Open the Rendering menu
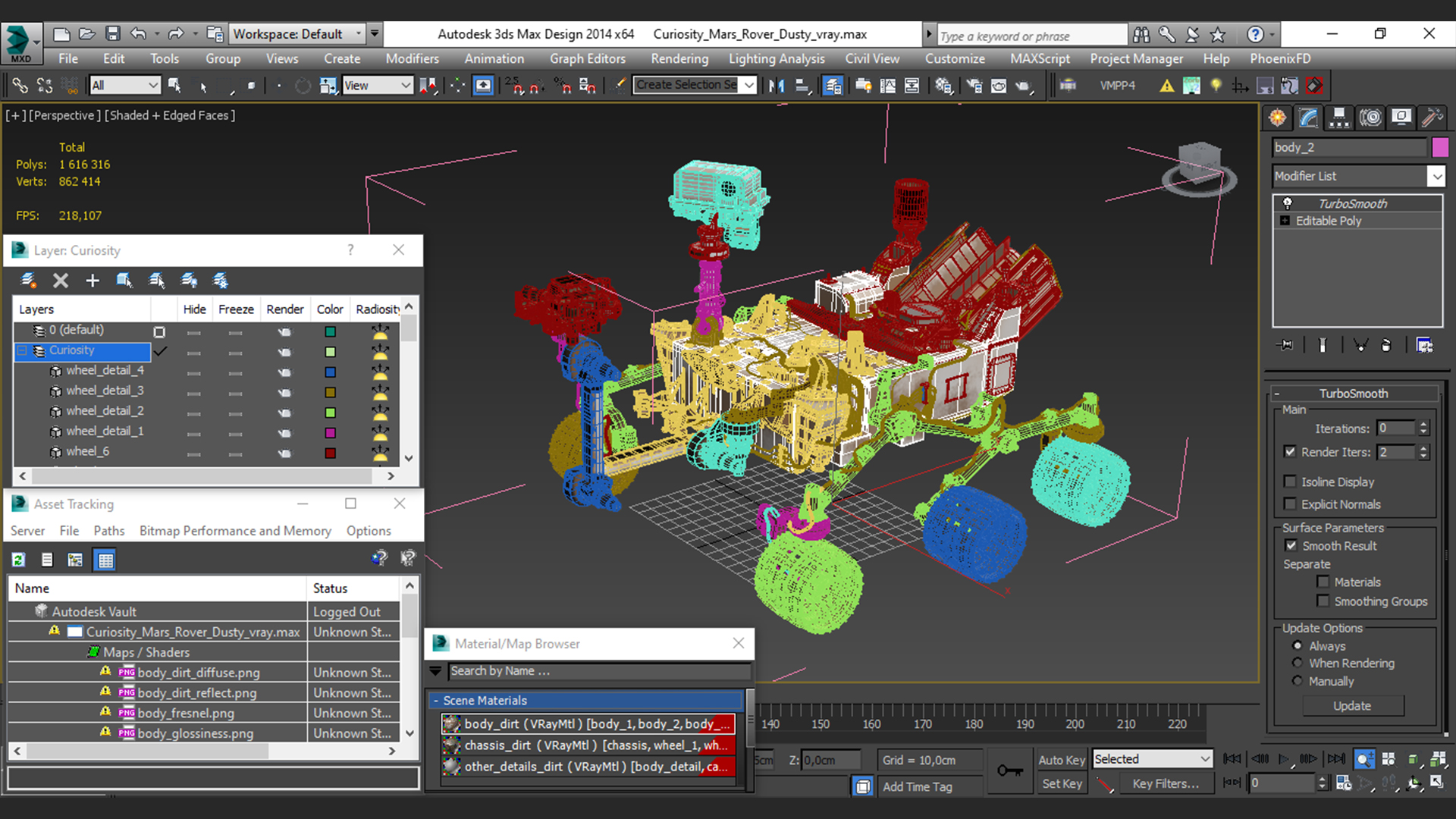The height and width of the screenshot is (819, 1456). (x=679, y=58)
